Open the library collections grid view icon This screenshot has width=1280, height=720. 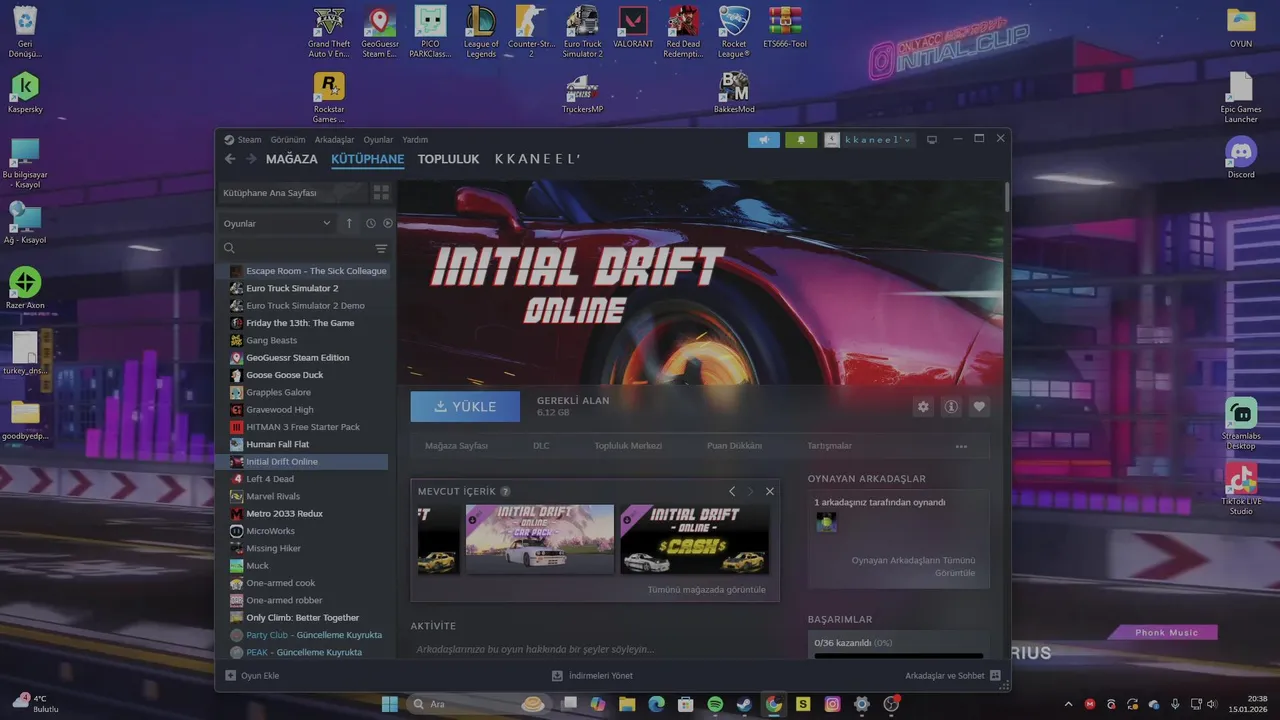(381, 192)
